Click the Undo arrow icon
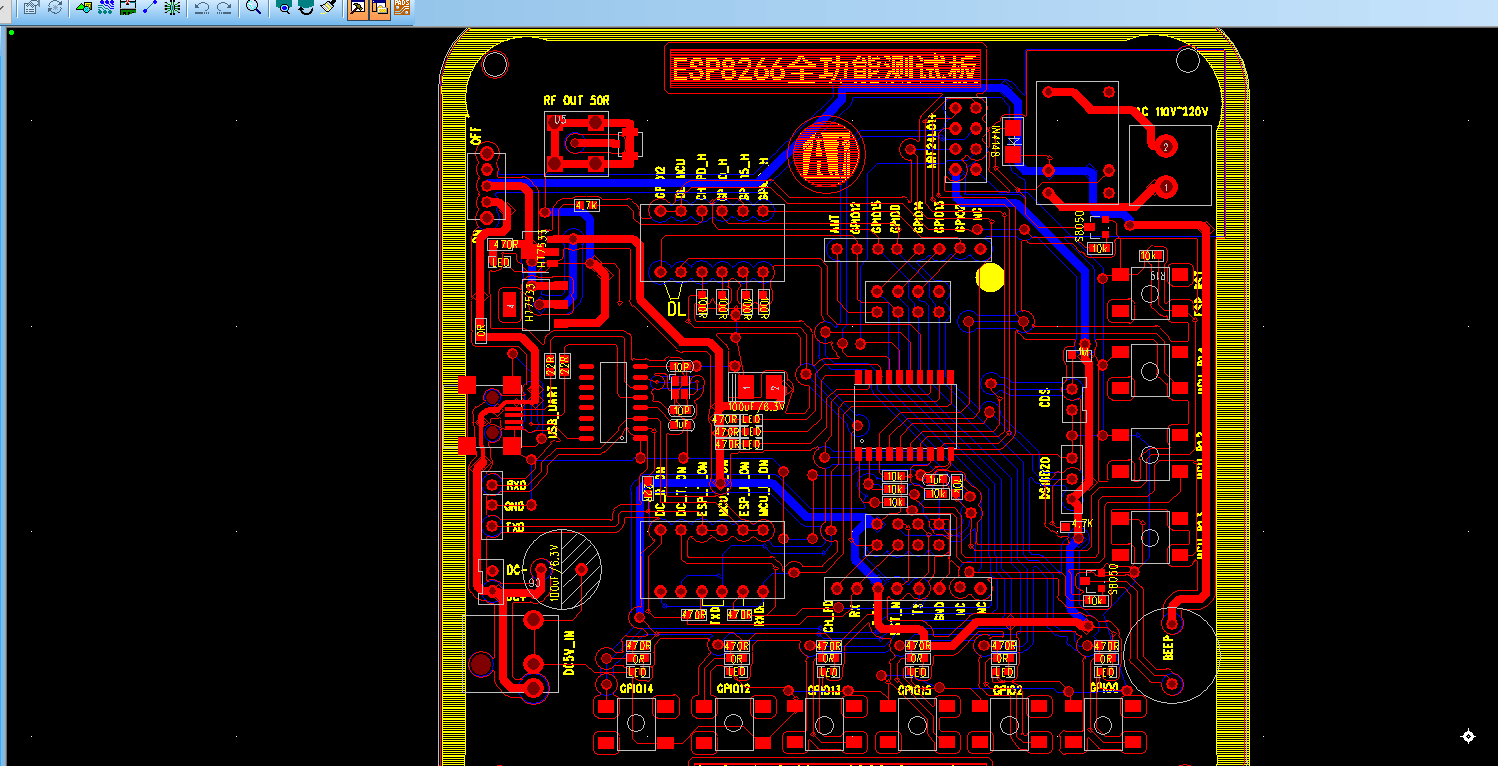This screenshot has height=766, width=1498. 202,7
